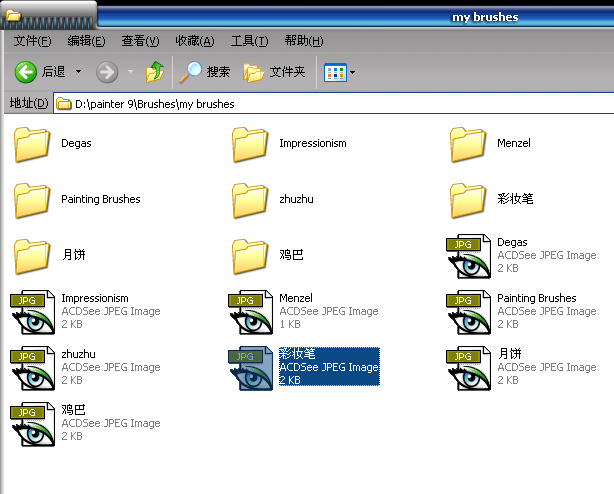
Task: Click the title bar folder icon
Action: (x=13, y=15)
